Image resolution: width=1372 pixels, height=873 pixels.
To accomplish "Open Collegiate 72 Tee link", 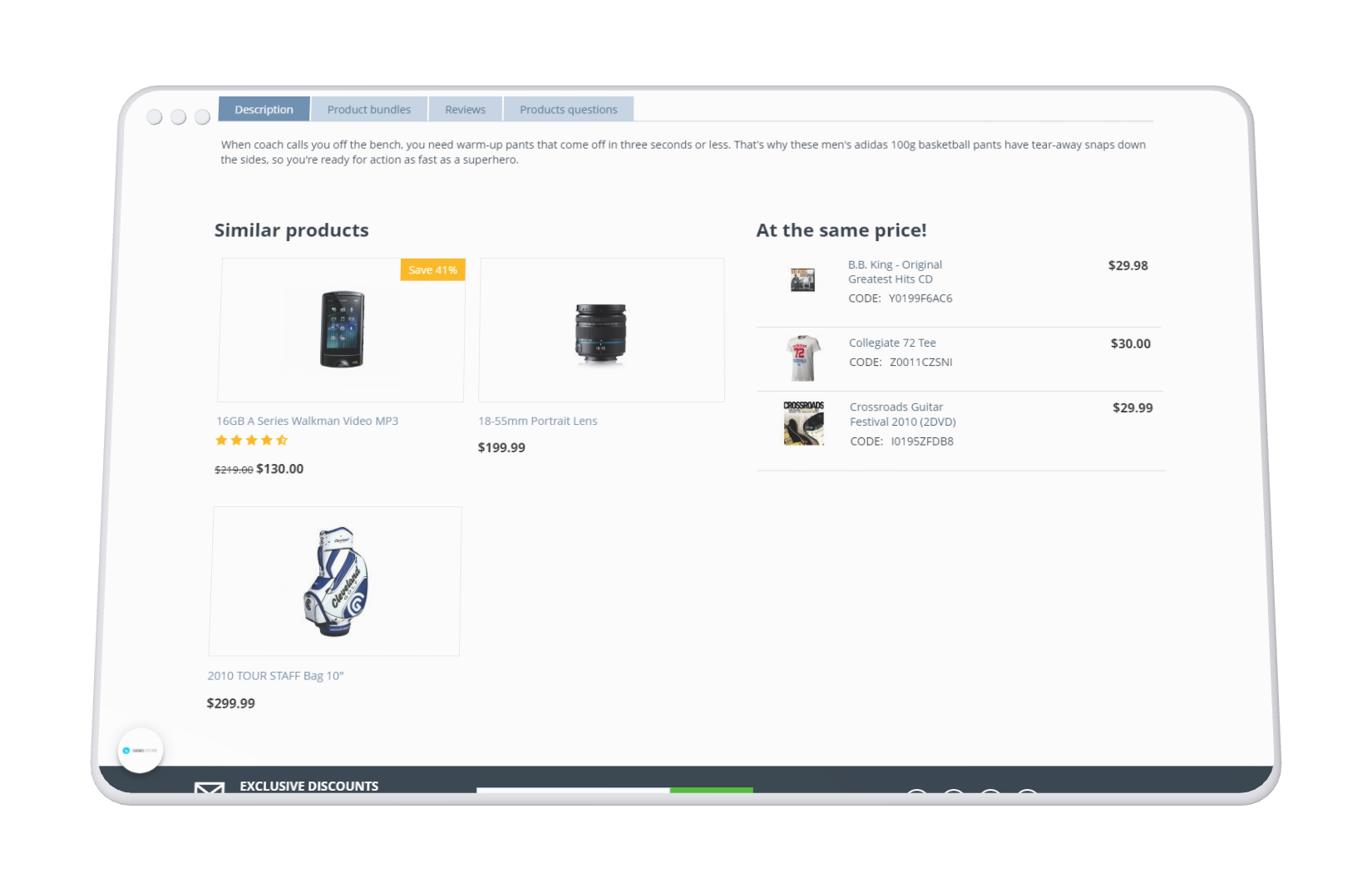I will pos(892,343).
